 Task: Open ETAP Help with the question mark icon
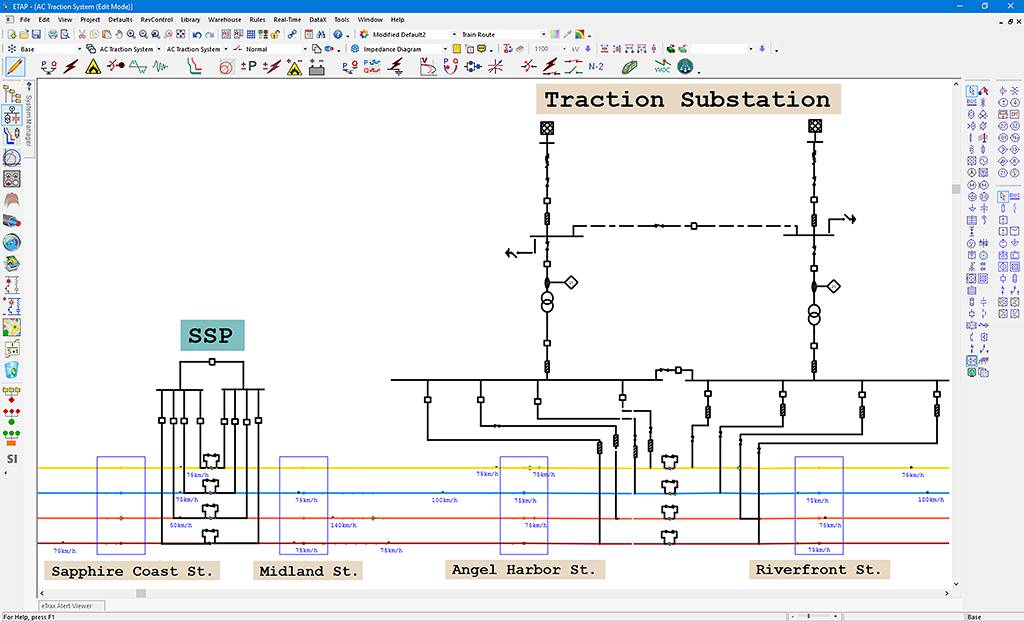[x=338, y=33]
